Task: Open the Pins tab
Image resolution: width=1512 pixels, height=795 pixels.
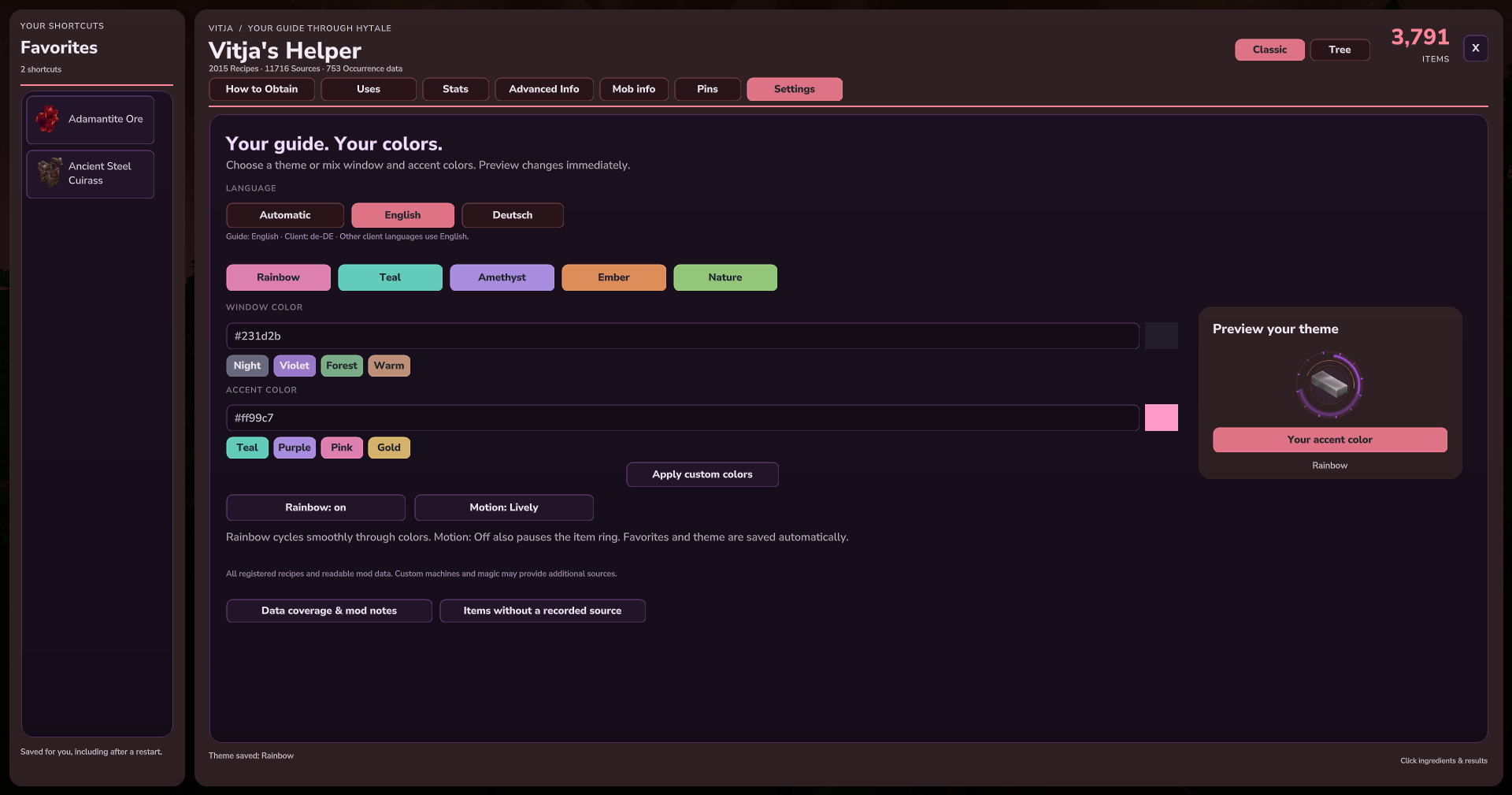Action: pos(707,89)
